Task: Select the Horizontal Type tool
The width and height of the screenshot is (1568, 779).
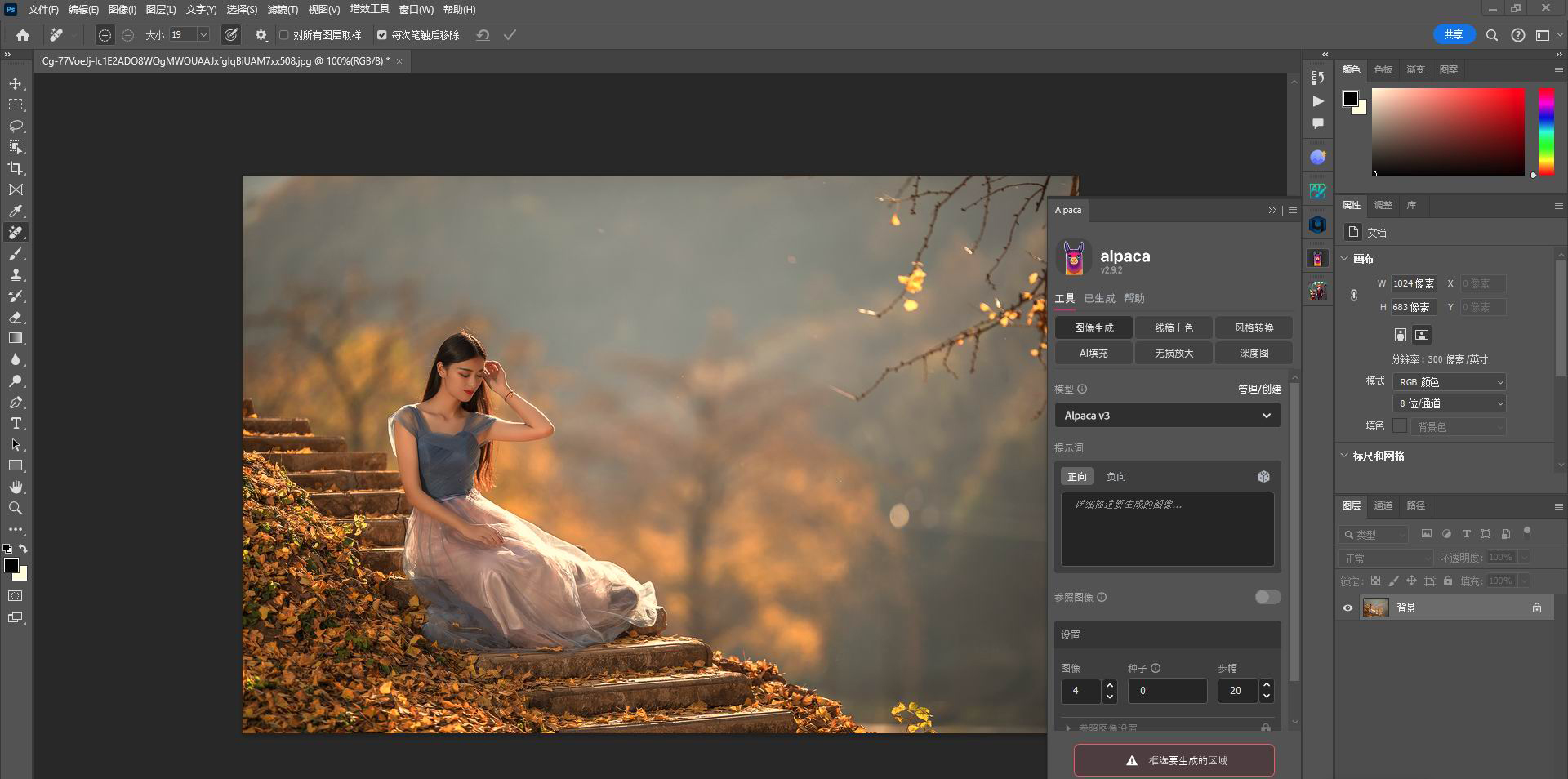Action: pyautogui.click(x=16, y=424)
